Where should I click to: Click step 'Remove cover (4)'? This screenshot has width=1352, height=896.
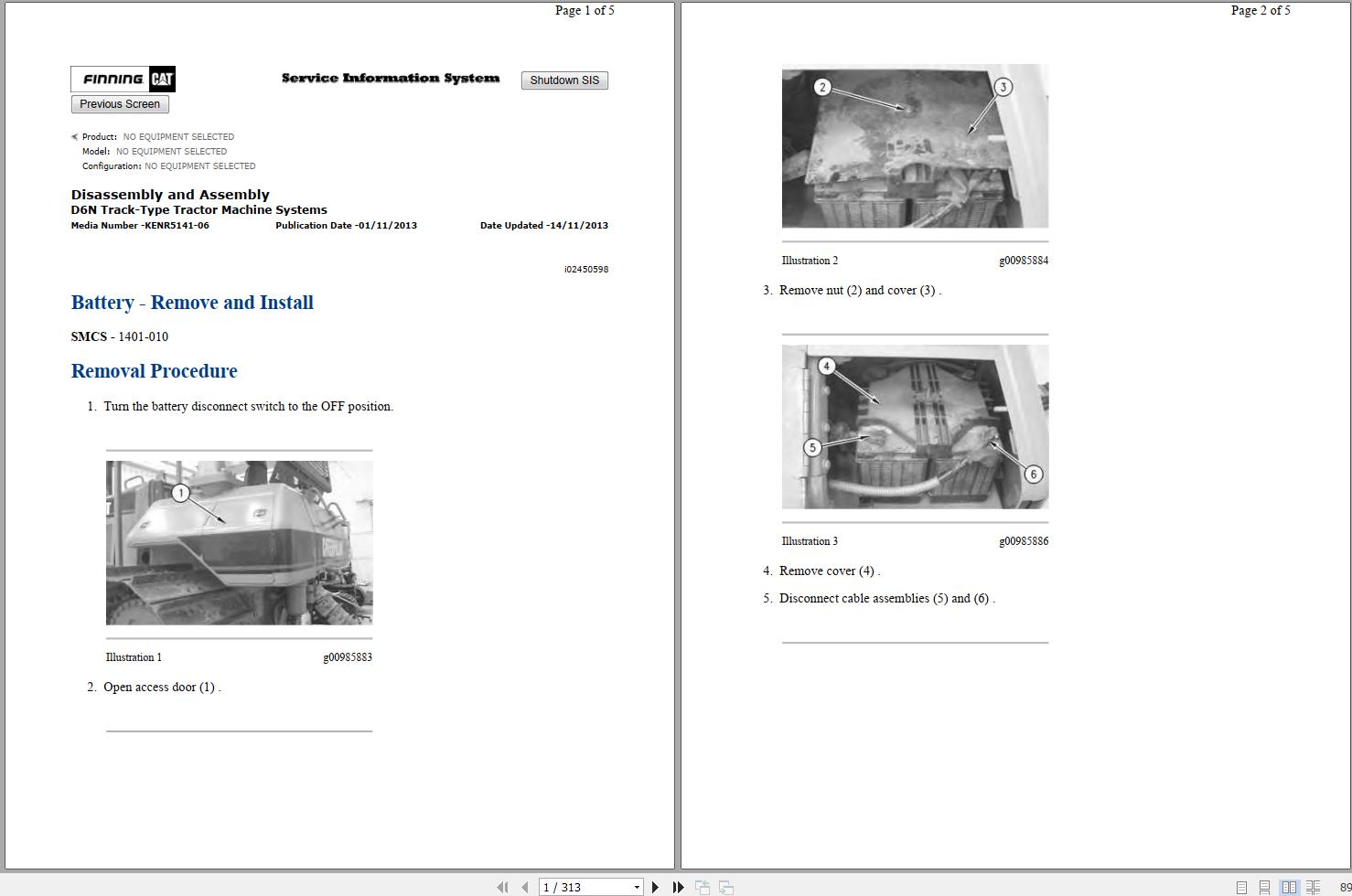point(830,571)
